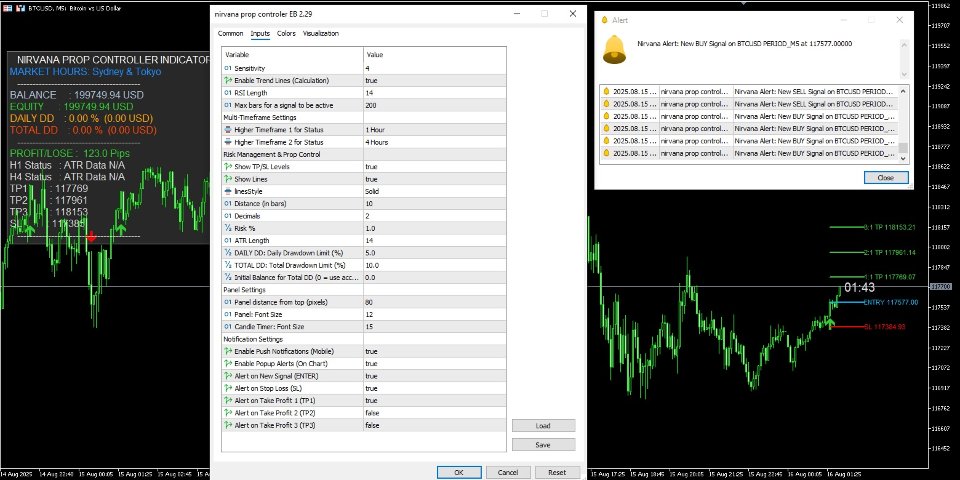The height and width of the screenshot is (480, 960).
Task: Click the ENTRY 117577.00 label on chart
Action: pyautogui.click(x=890, y=302)
